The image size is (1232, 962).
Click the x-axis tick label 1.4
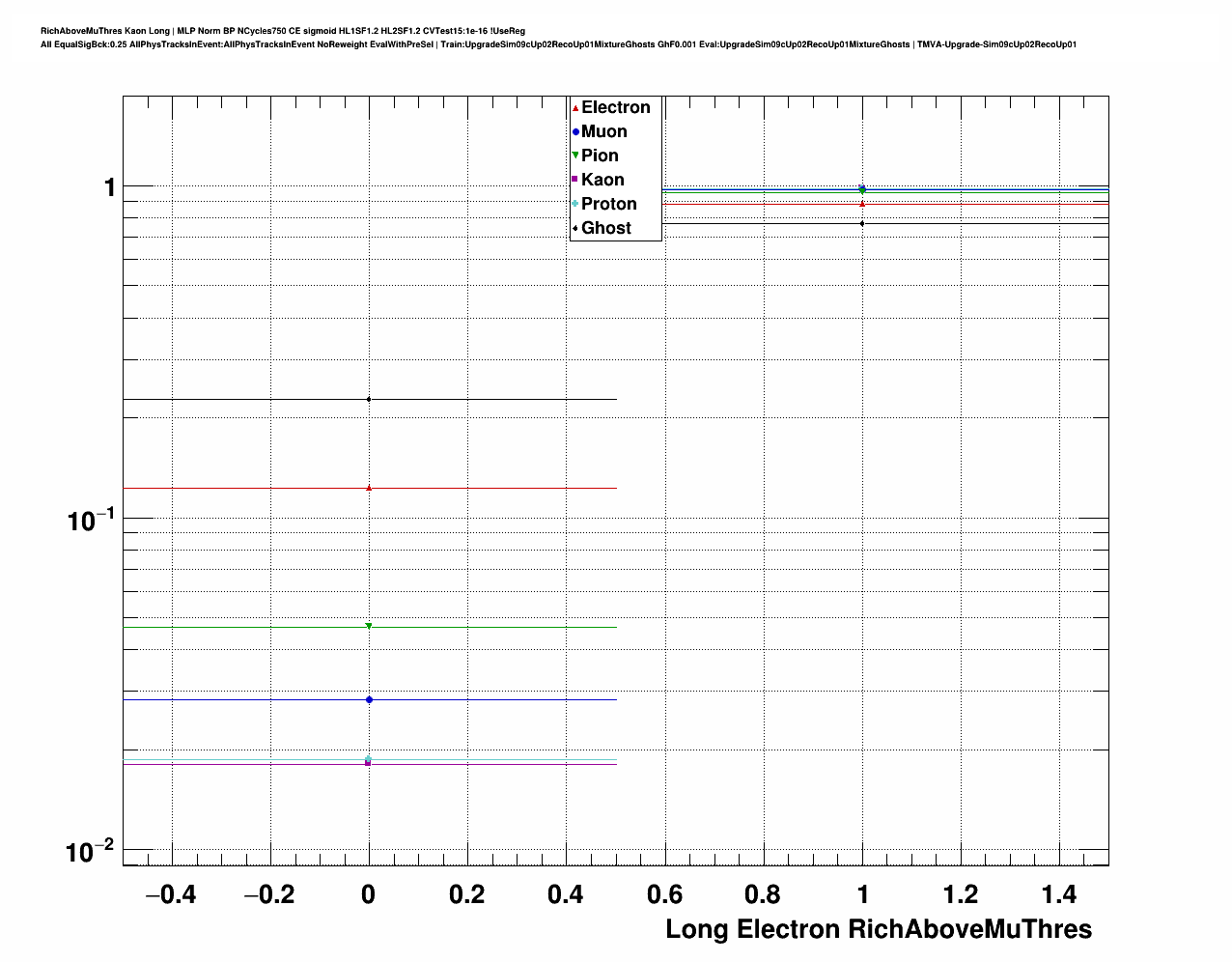(x=1059, y=894)
